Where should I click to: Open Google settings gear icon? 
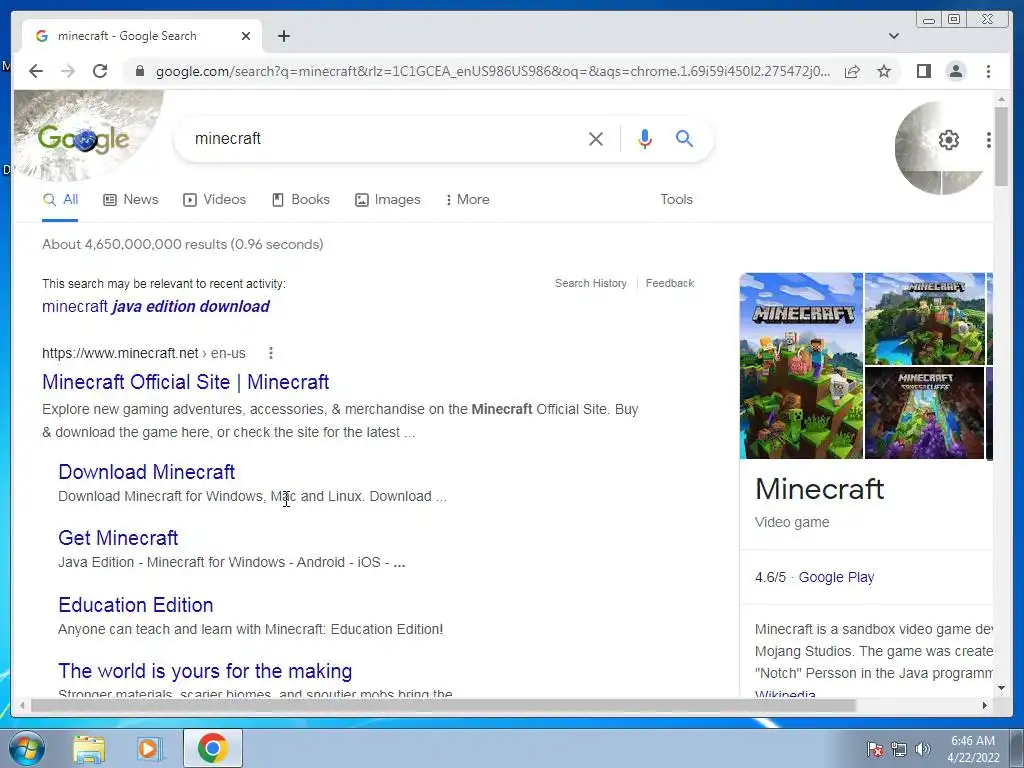[x=948, y=140]
